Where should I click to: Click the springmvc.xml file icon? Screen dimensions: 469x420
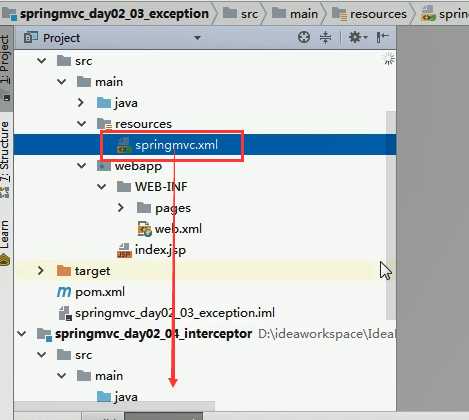[x=124, y=145]
